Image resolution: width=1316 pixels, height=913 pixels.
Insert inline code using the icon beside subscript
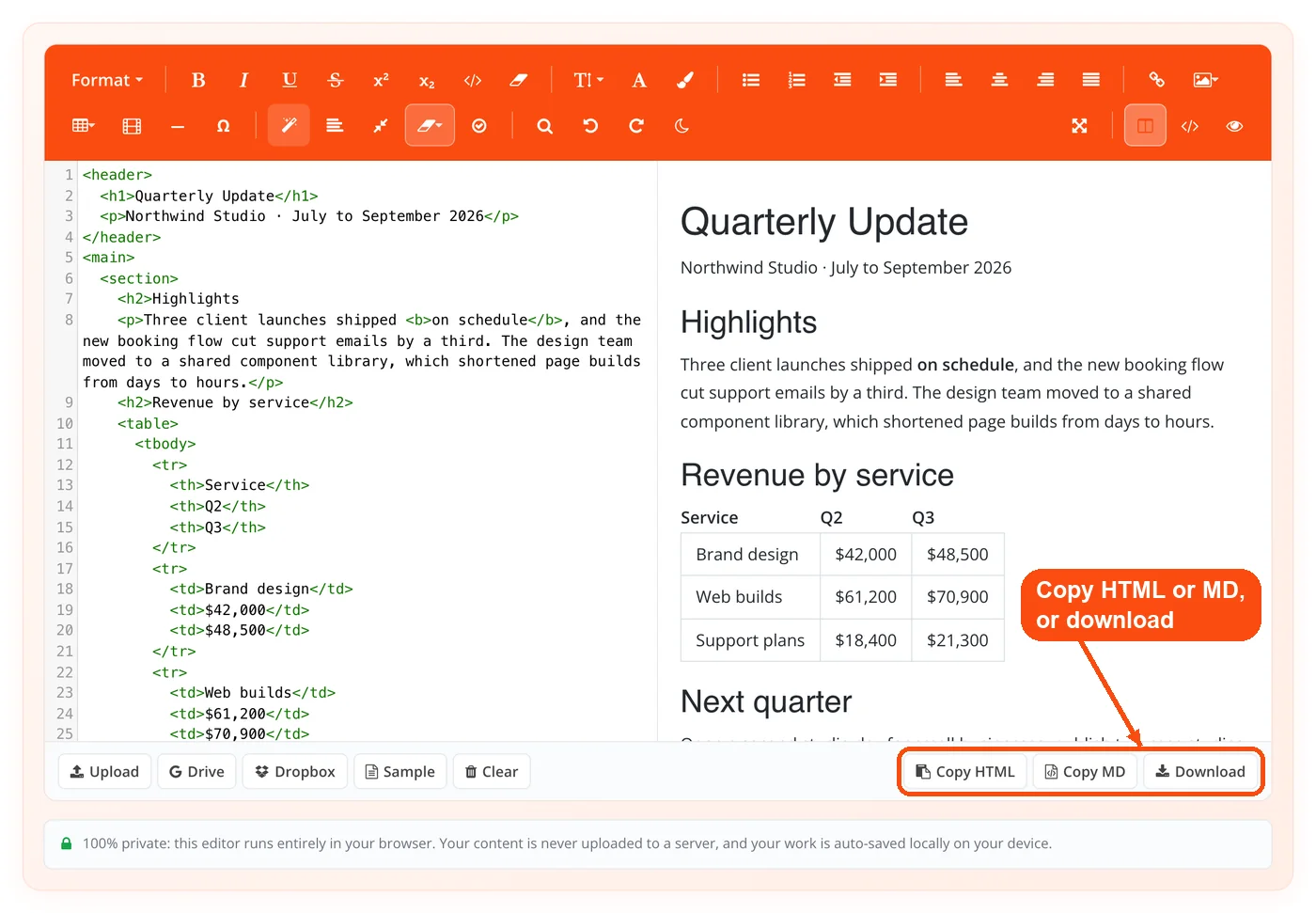473,80
